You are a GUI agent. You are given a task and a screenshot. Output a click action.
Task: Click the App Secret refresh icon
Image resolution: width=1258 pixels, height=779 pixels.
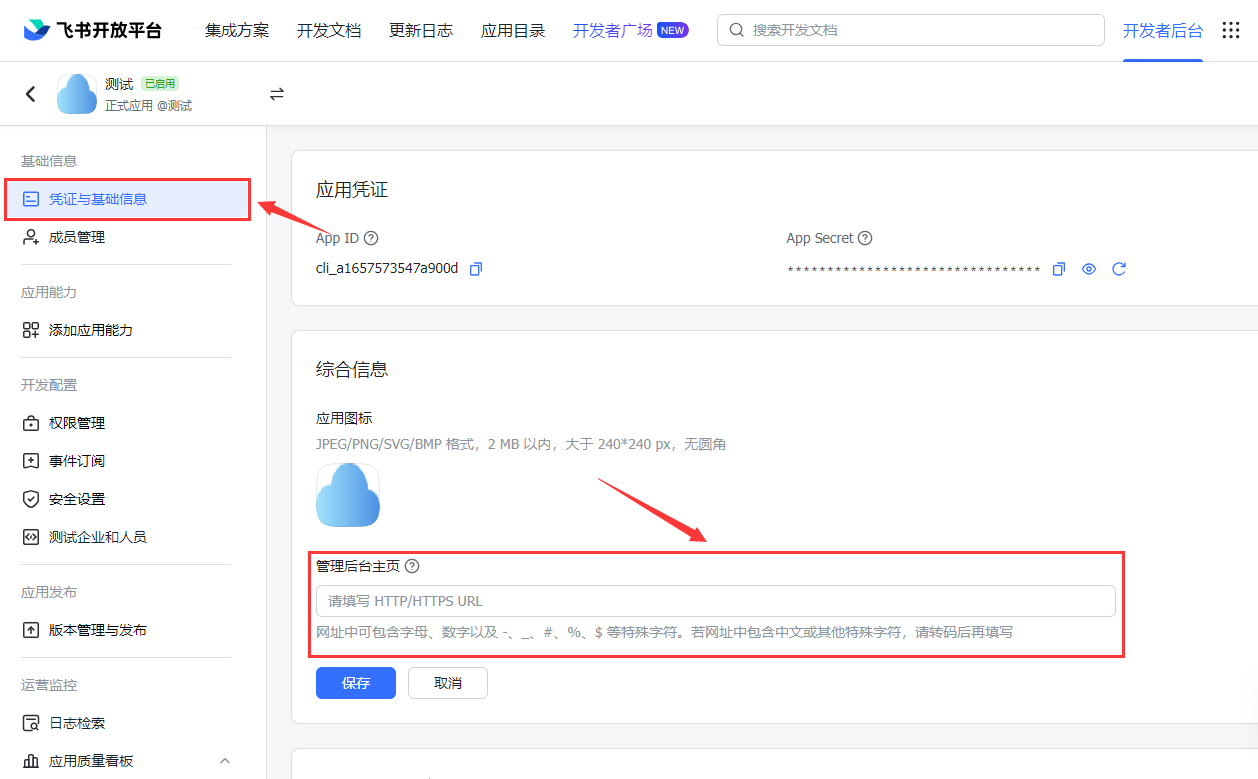[x=1119, y=269]
